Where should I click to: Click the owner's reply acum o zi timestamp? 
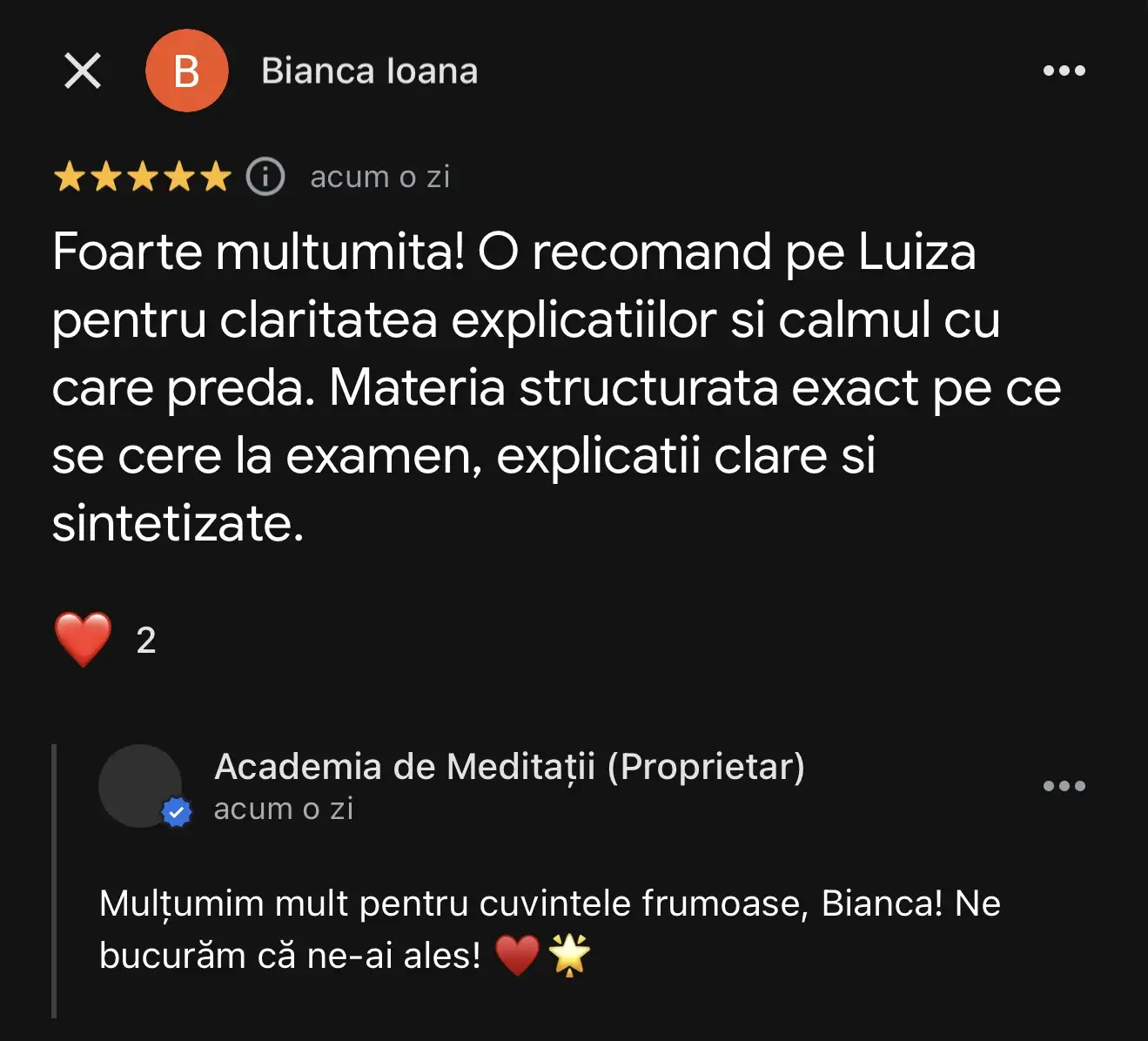pyautogui.click(x=284, y=809)
